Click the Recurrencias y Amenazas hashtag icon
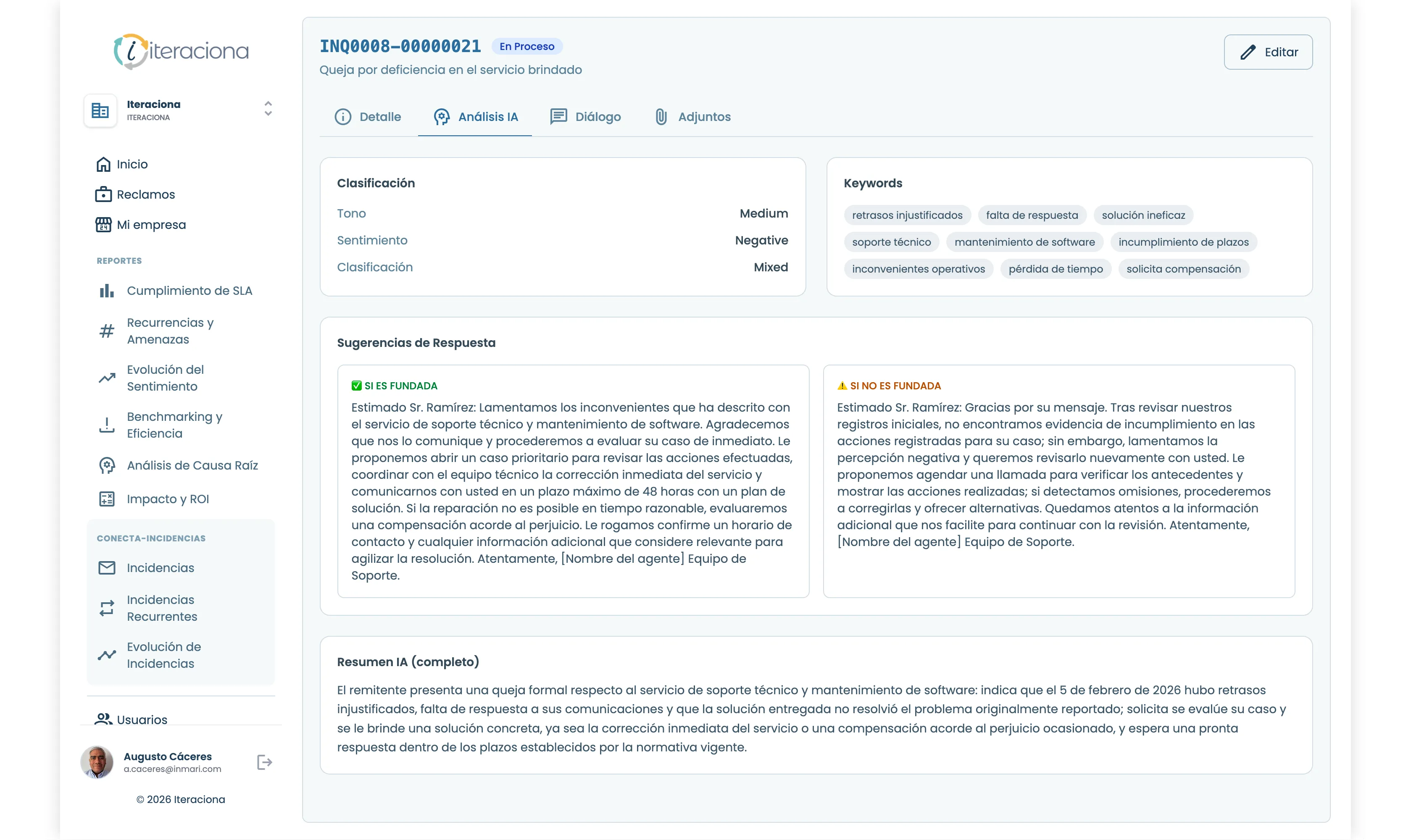The height and width of the screenshot is (840, 1411). [x=107, y=331]
